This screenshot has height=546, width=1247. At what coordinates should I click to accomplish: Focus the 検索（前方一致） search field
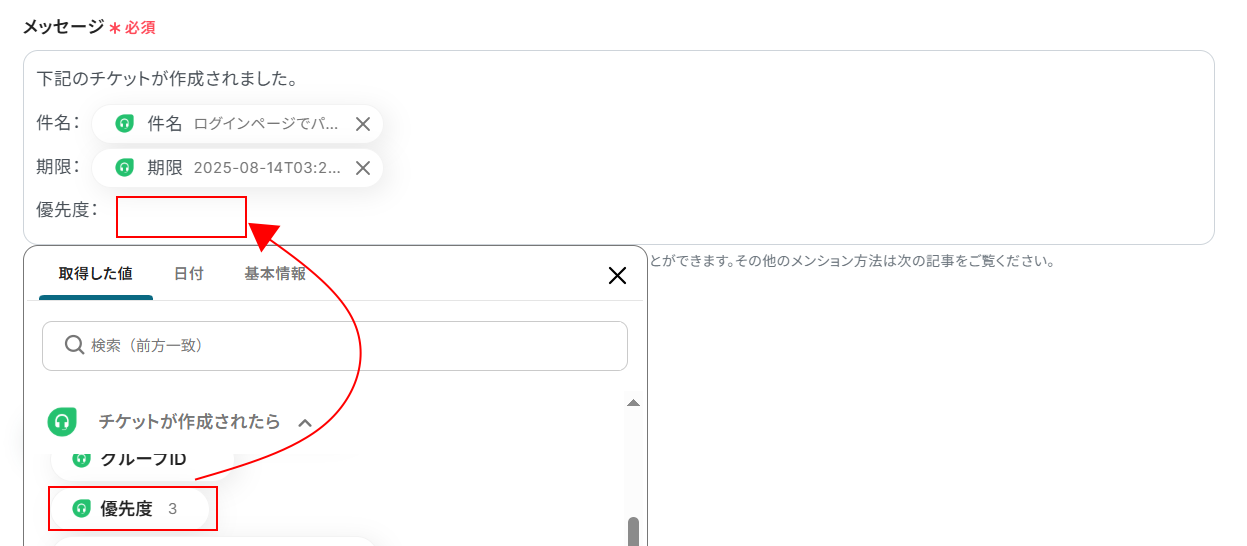335,346
